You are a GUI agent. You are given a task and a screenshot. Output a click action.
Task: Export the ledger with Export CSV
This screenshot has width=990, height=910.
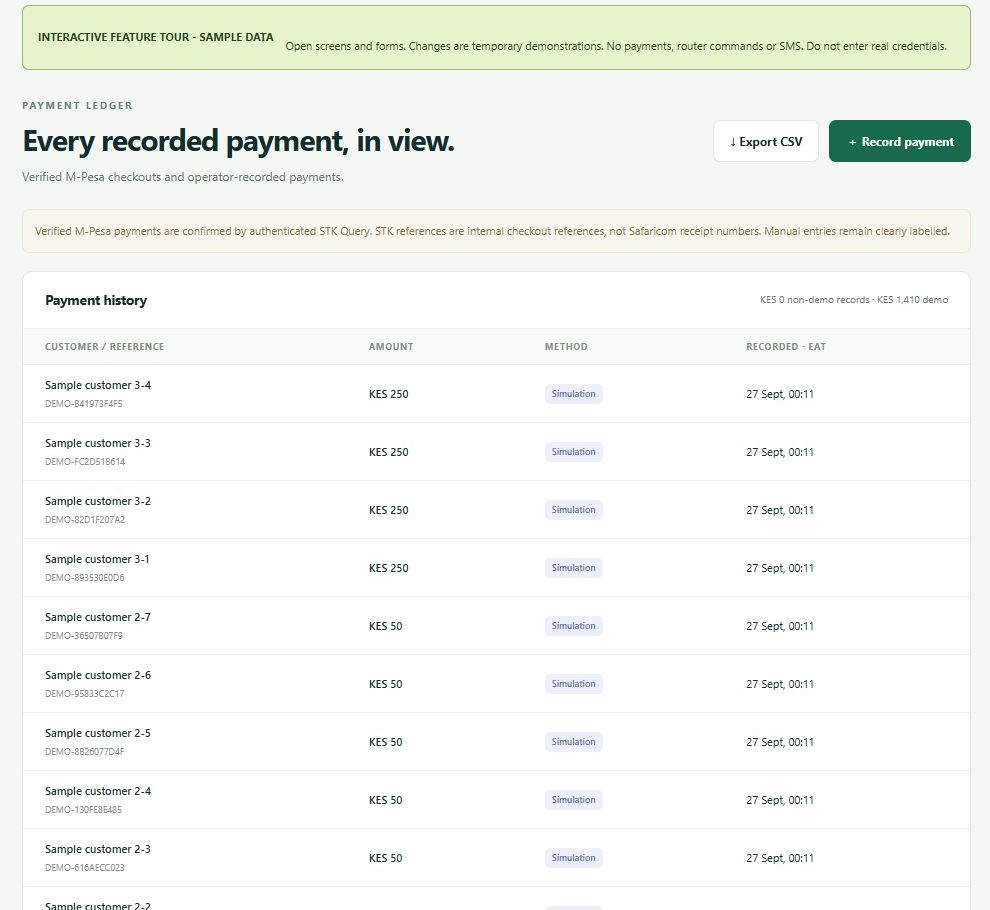[x=765, y=141]
